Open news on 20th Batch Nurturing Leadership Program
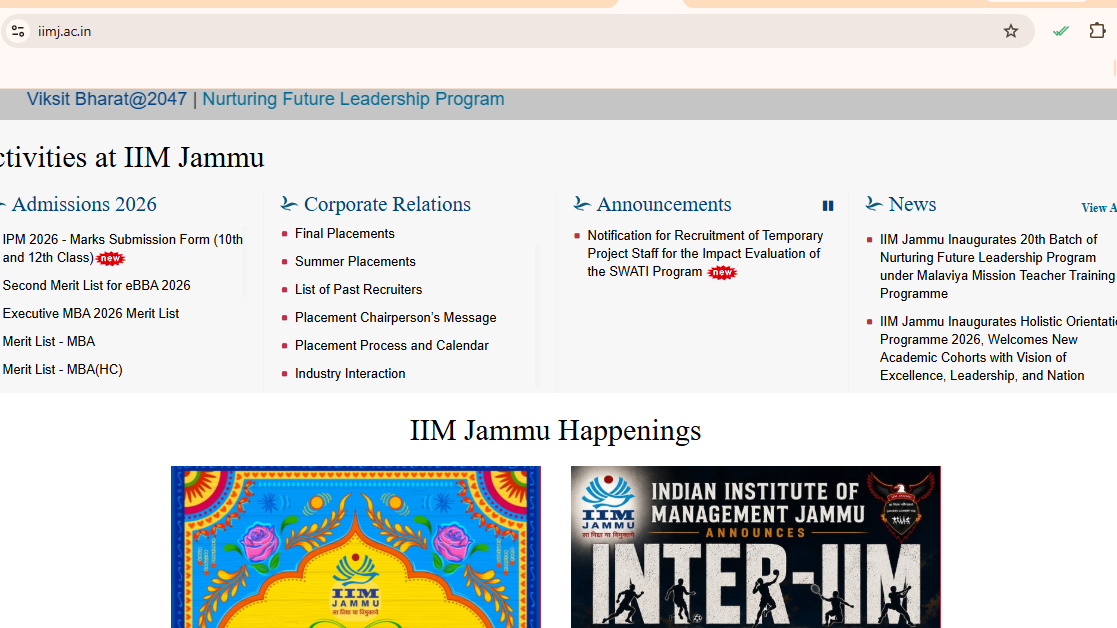Viewport: 1117px width, 628px height. point(997,266)
